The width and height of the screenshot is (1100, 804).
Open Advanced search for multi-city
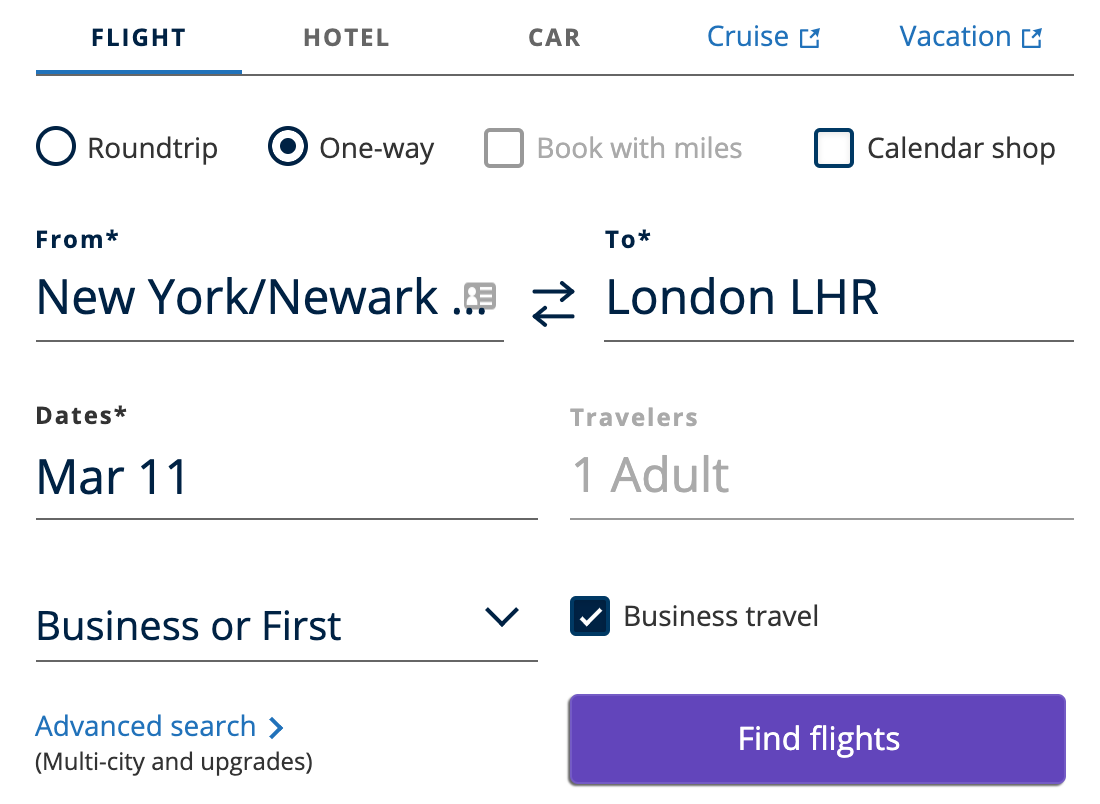click(x=143, y=727)
